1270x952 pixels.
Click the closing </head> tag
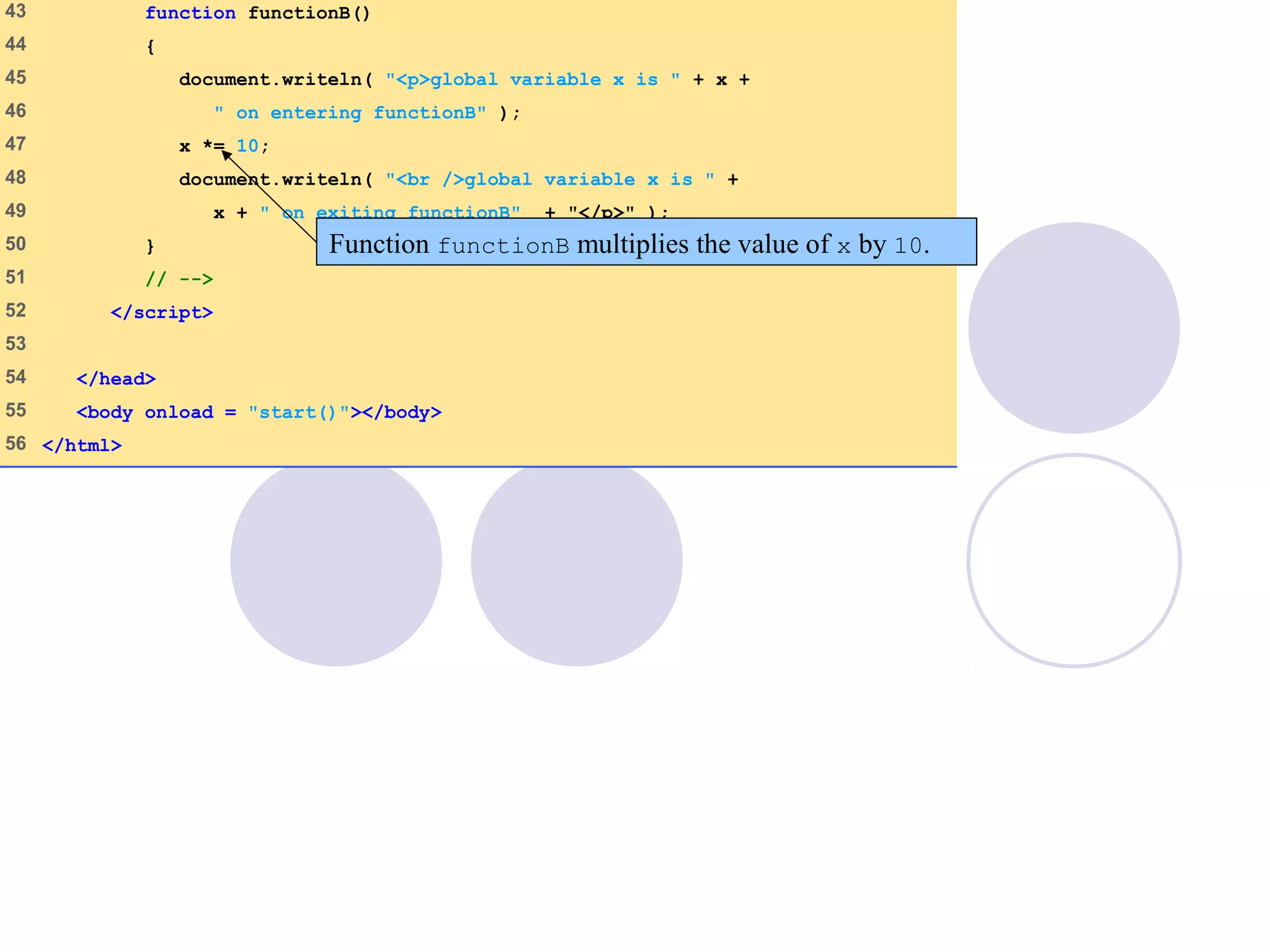click(116, 379)
